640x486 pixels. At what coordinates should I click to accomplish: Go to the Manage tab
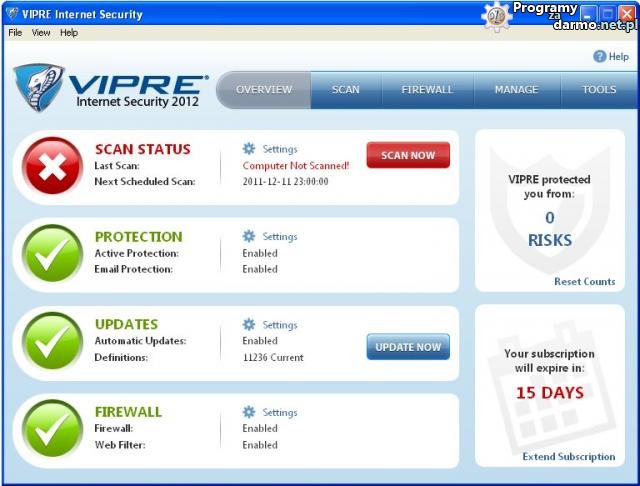[x=516, y=90]
